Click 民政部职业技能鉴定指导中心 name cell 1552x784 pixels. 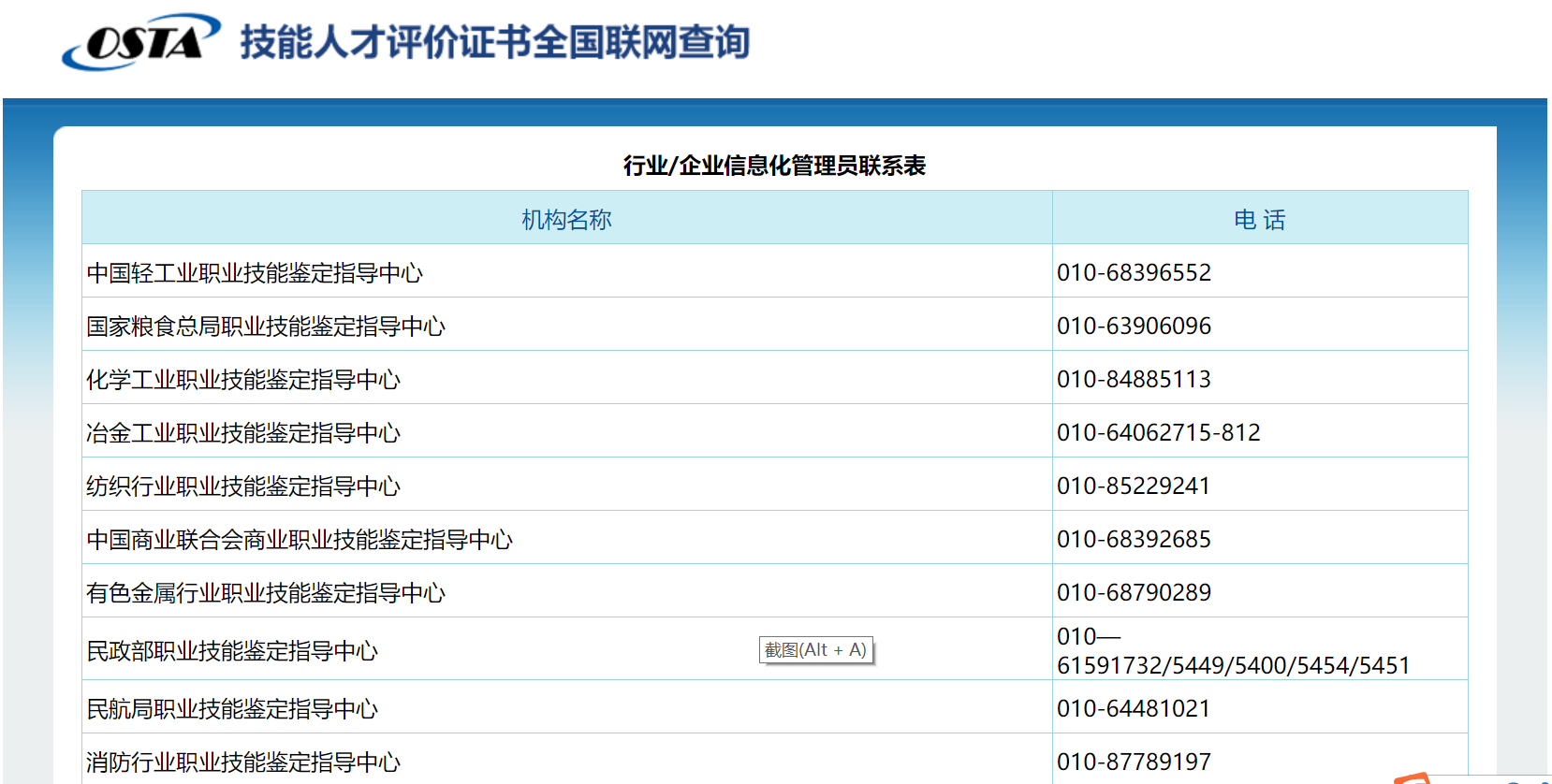click(x=232, y=651)
